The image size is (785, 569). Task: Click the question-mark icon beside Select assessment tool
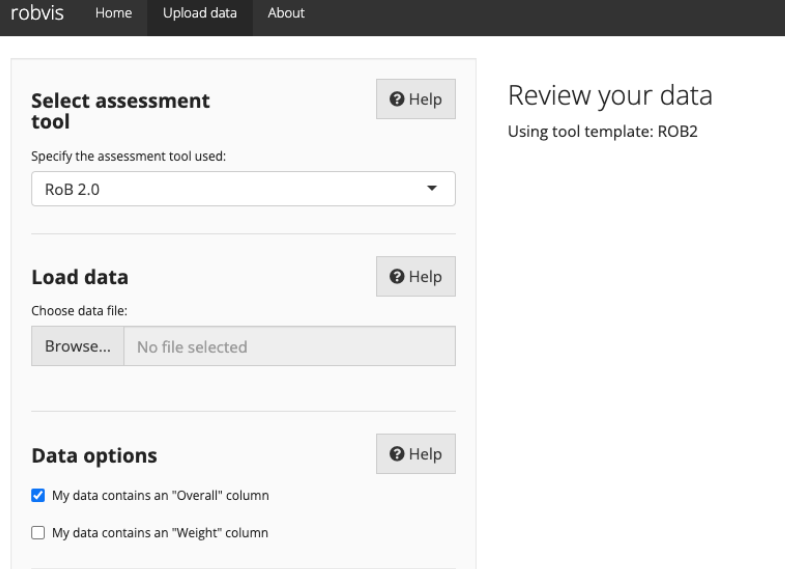point(397,99)
